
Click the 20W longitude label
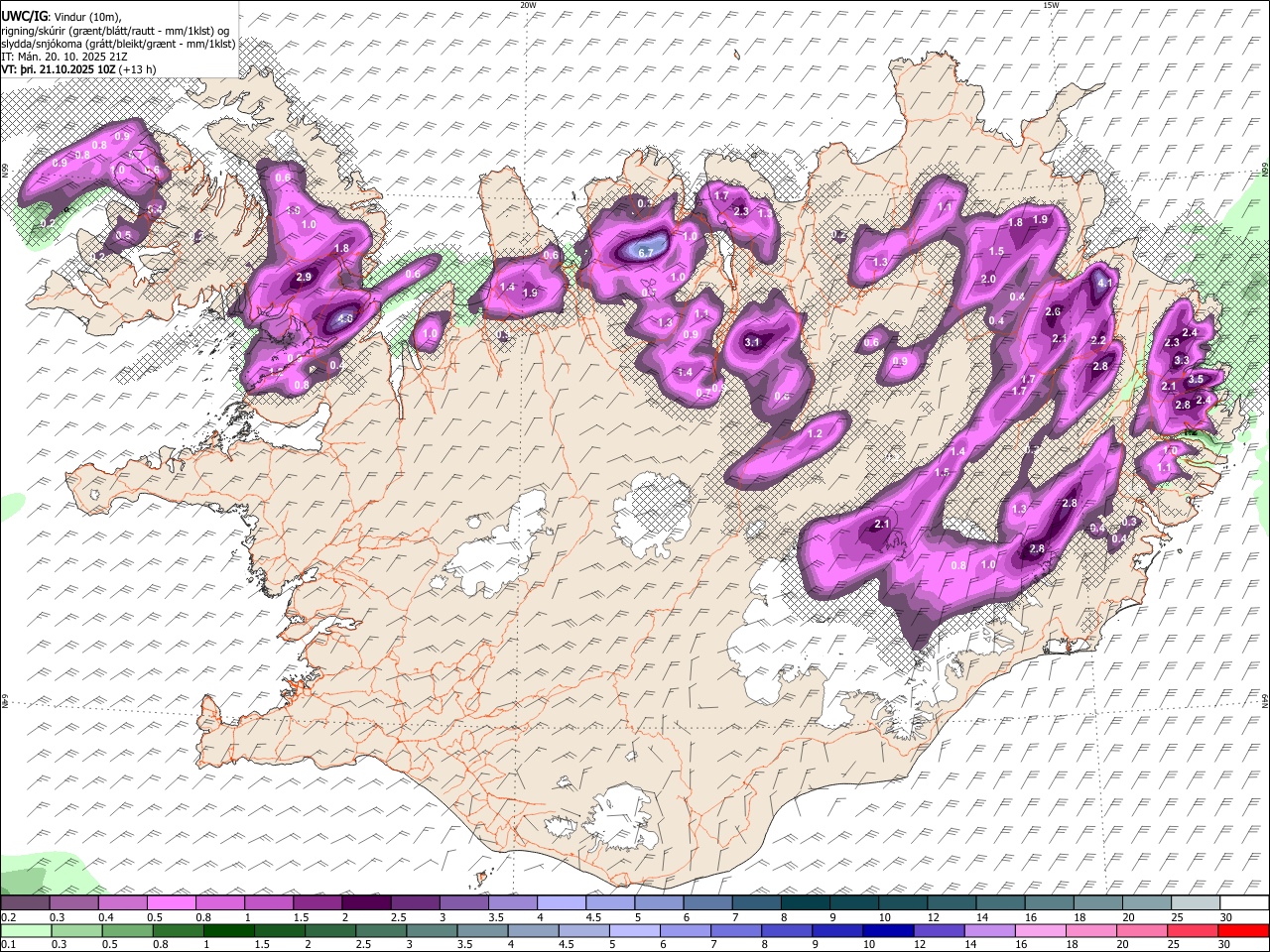click(528, 5)
